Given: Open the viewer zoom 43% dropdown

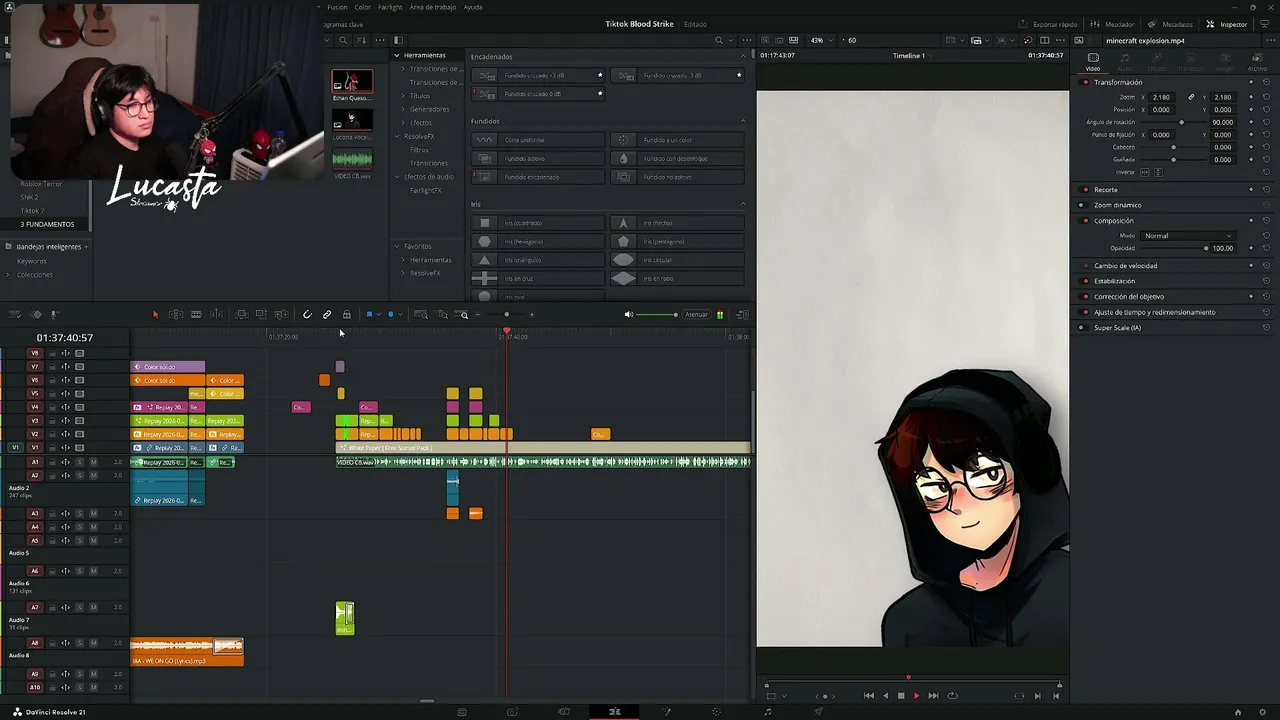Looking at the screenshot, I should (x=820, y=41).
